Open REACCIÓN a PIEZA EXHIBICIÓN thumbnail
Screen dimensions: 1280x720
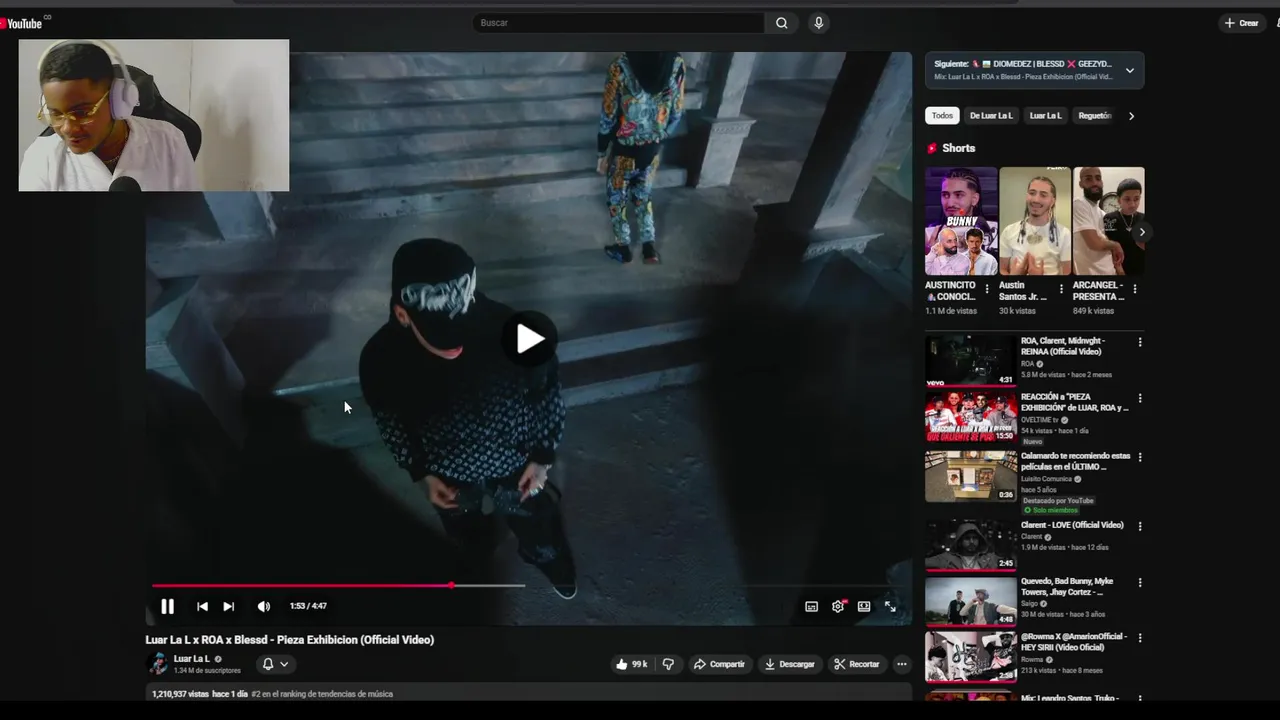point(970,417)
